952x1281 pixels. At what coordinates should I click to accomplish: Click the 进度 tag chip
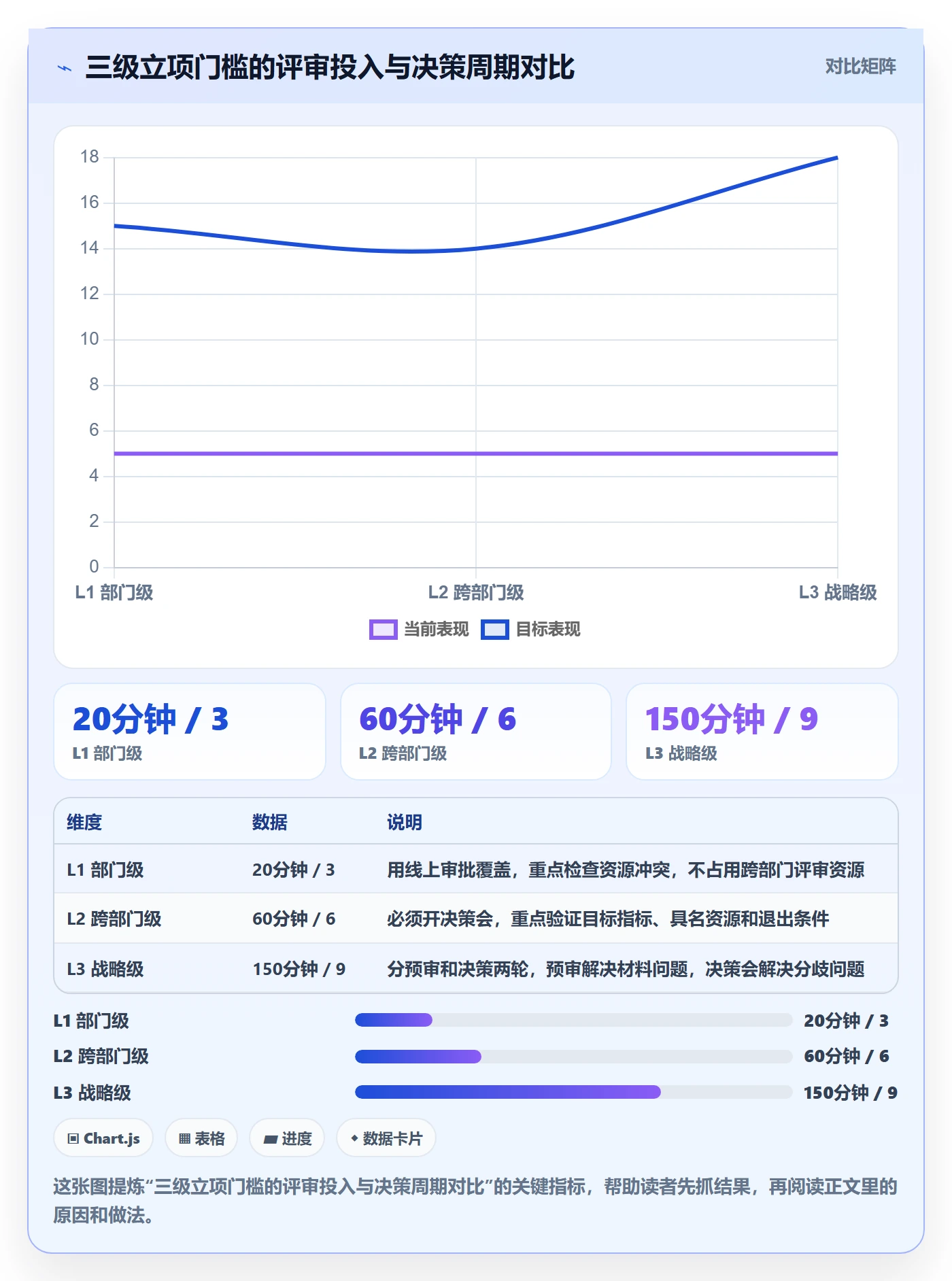point(287,1138)
